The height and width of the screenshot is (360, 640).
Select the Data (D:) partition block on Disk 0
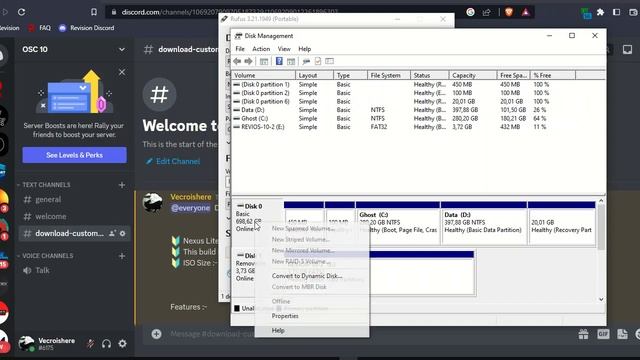484,223
